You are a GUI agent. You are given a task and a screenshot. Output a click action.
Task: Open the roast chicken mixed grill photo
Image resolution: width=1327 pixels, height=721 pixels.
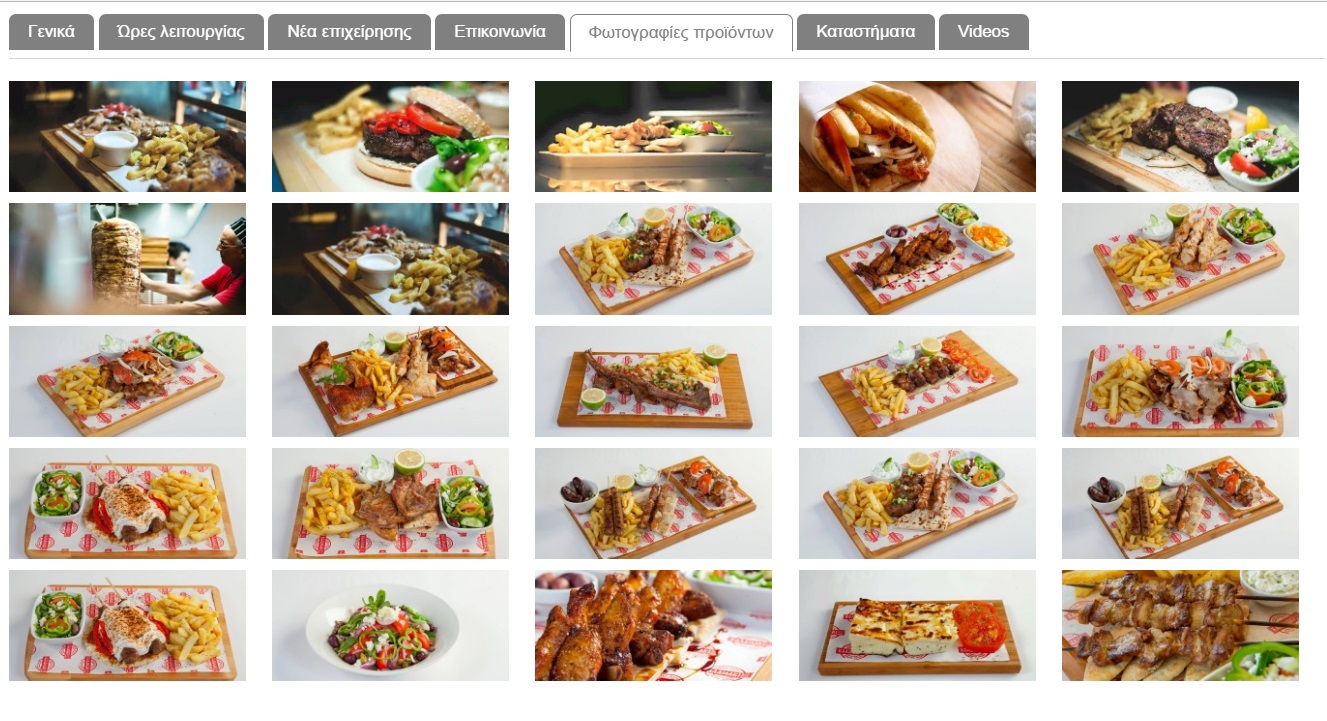(390, 381)
